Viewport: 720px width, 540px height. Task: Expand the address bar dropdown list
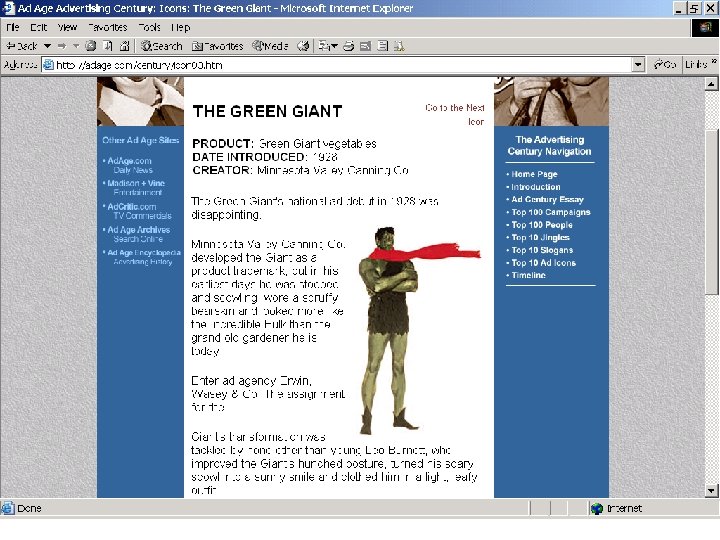click(638, 65)
